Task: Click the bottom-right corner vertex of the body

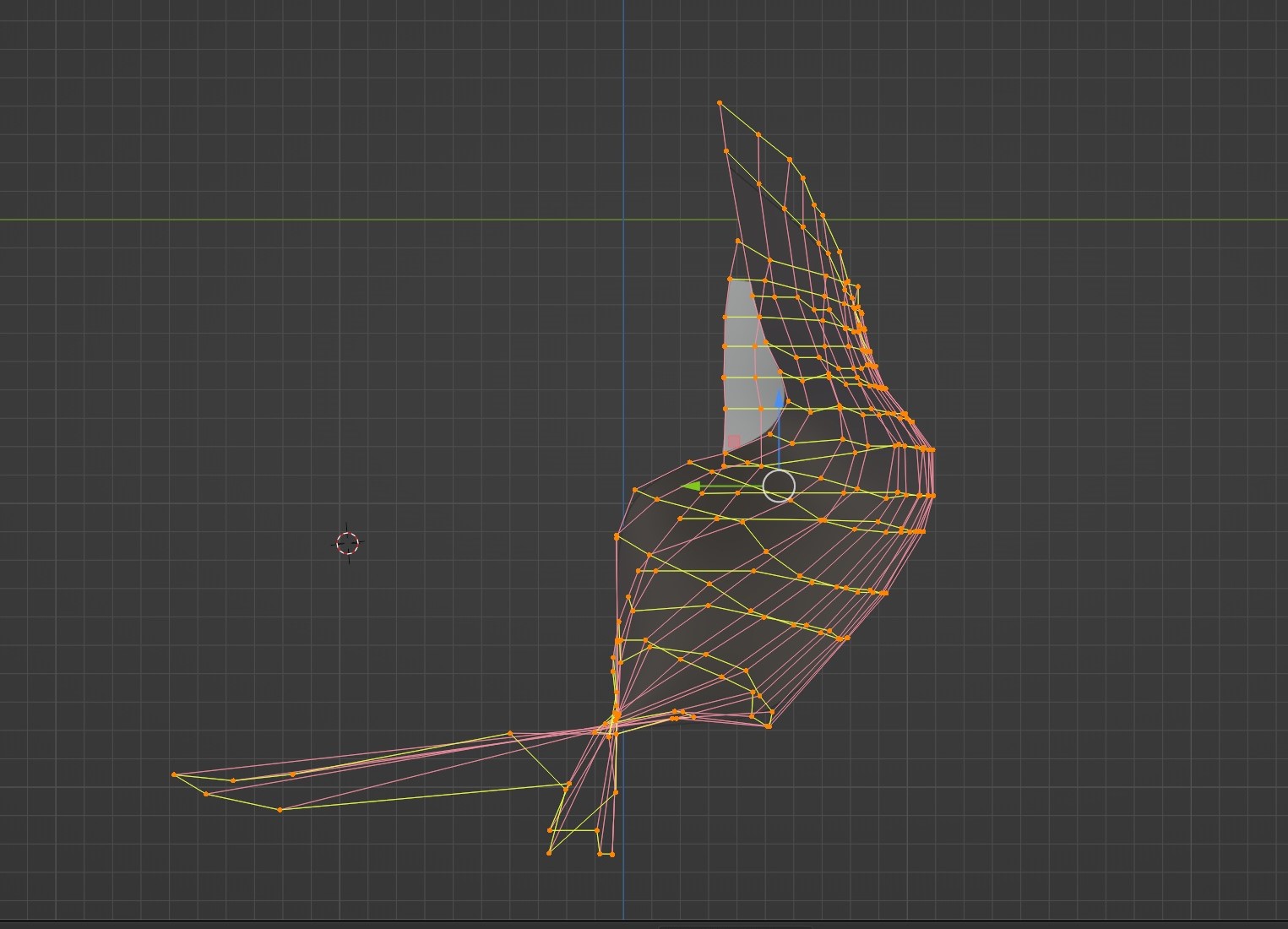Action: [769, 725]
